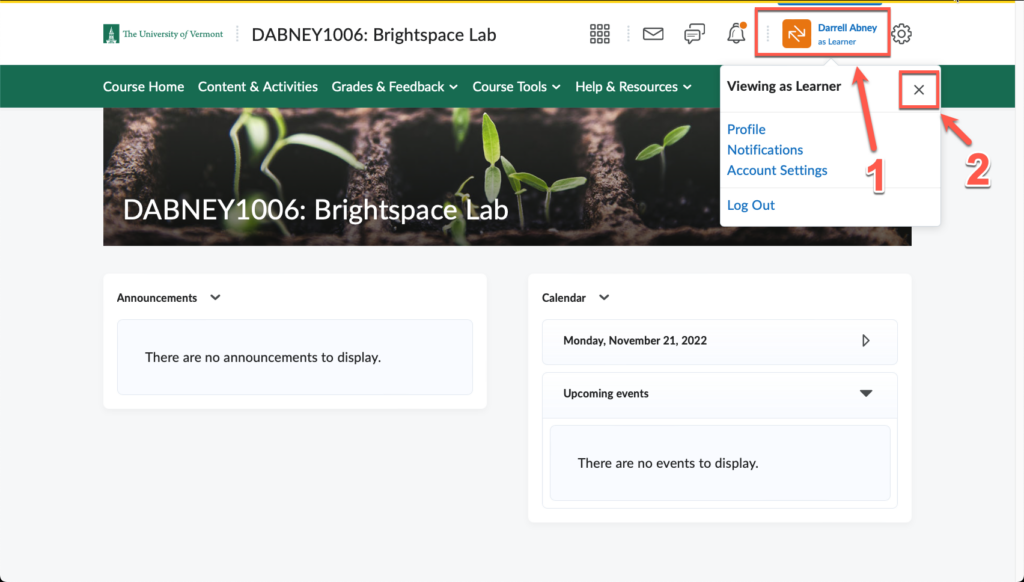Log out of the learner account
The width and height of the screenshot is (1024, 582).
click(750, 205)
